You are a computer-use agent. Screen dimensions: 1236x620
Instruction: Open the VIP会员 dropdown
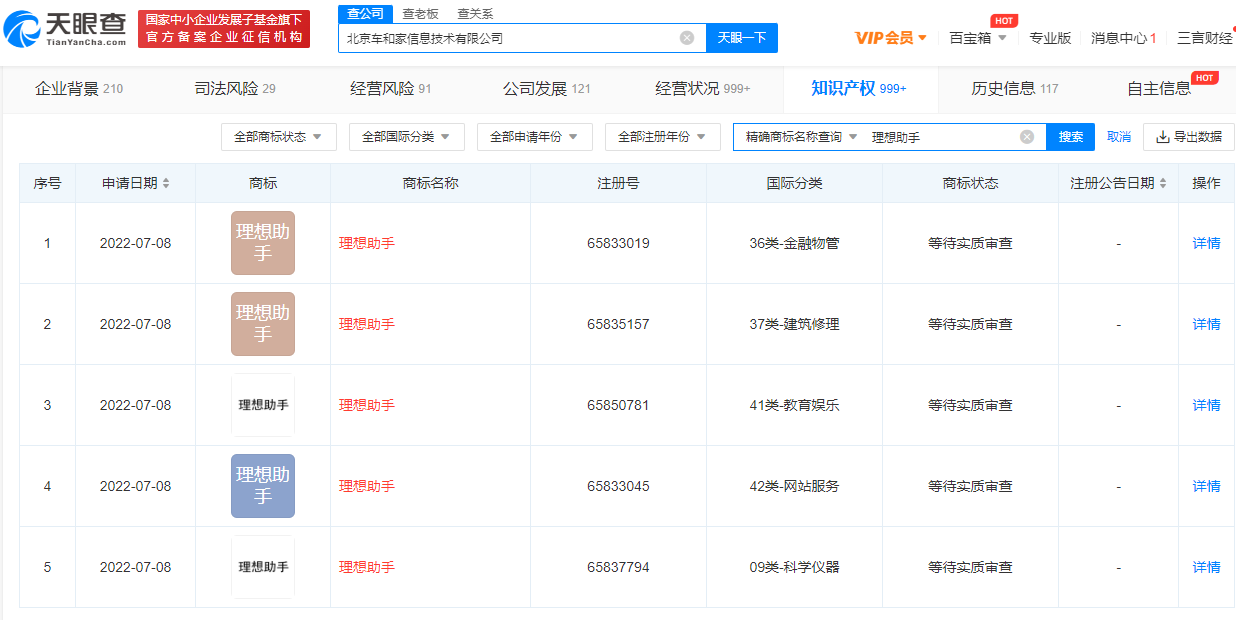891,38
